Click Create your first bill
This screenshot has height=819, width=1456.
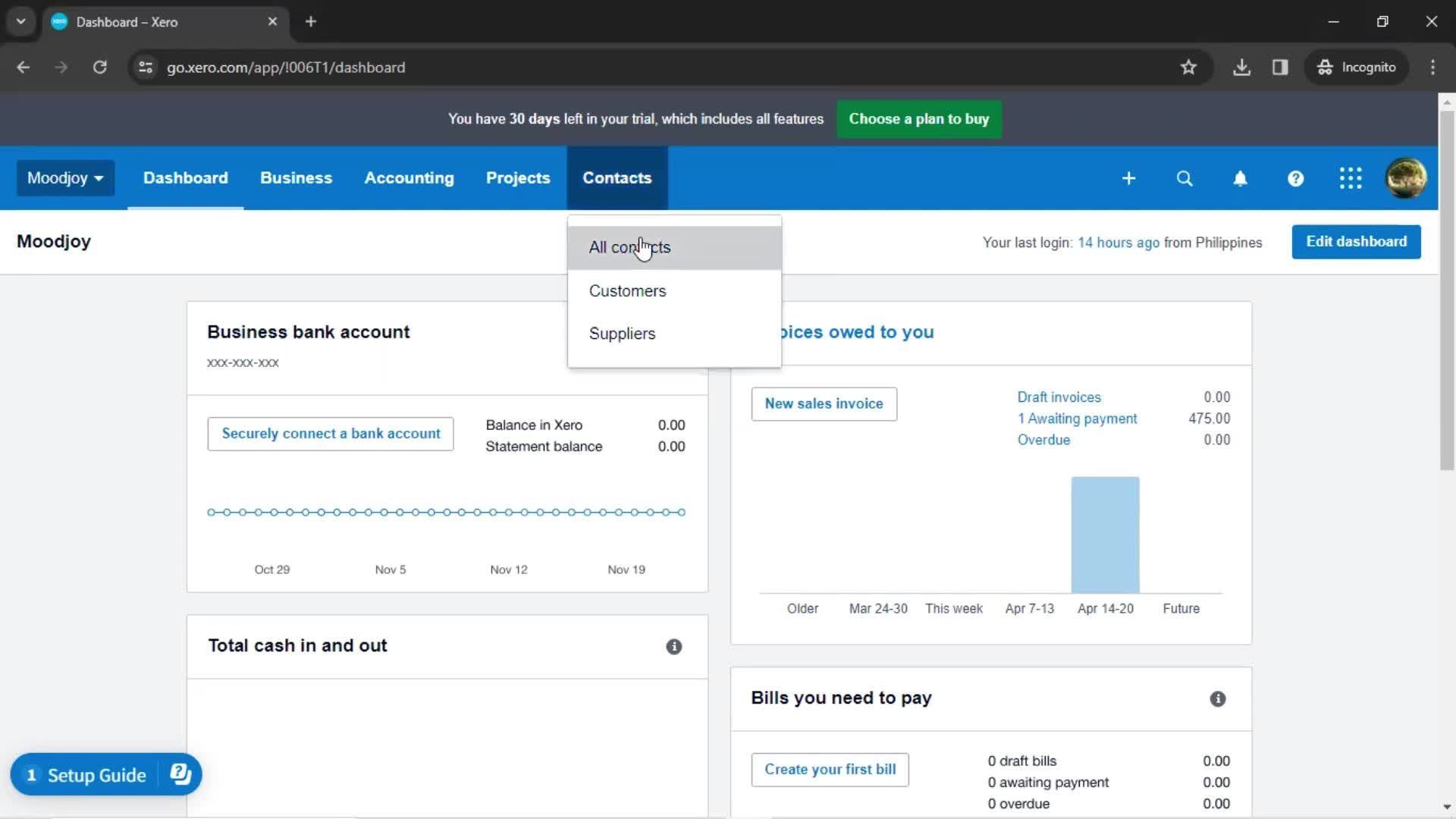[x=830, y=770]
